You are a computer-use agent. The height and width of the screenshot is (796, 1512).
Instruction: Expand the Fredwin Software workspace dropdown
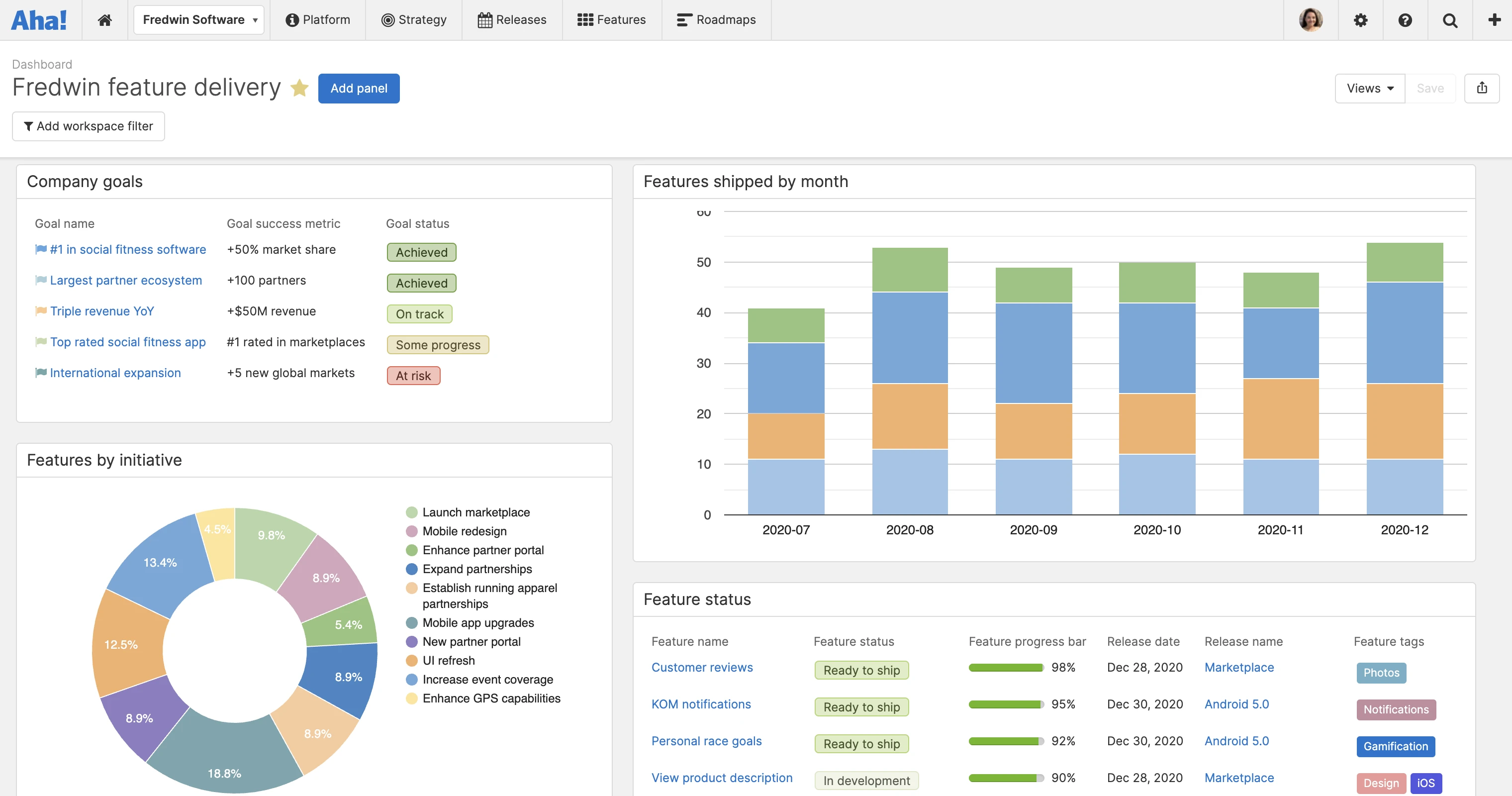pyautogui.click(x=198, y=20)
